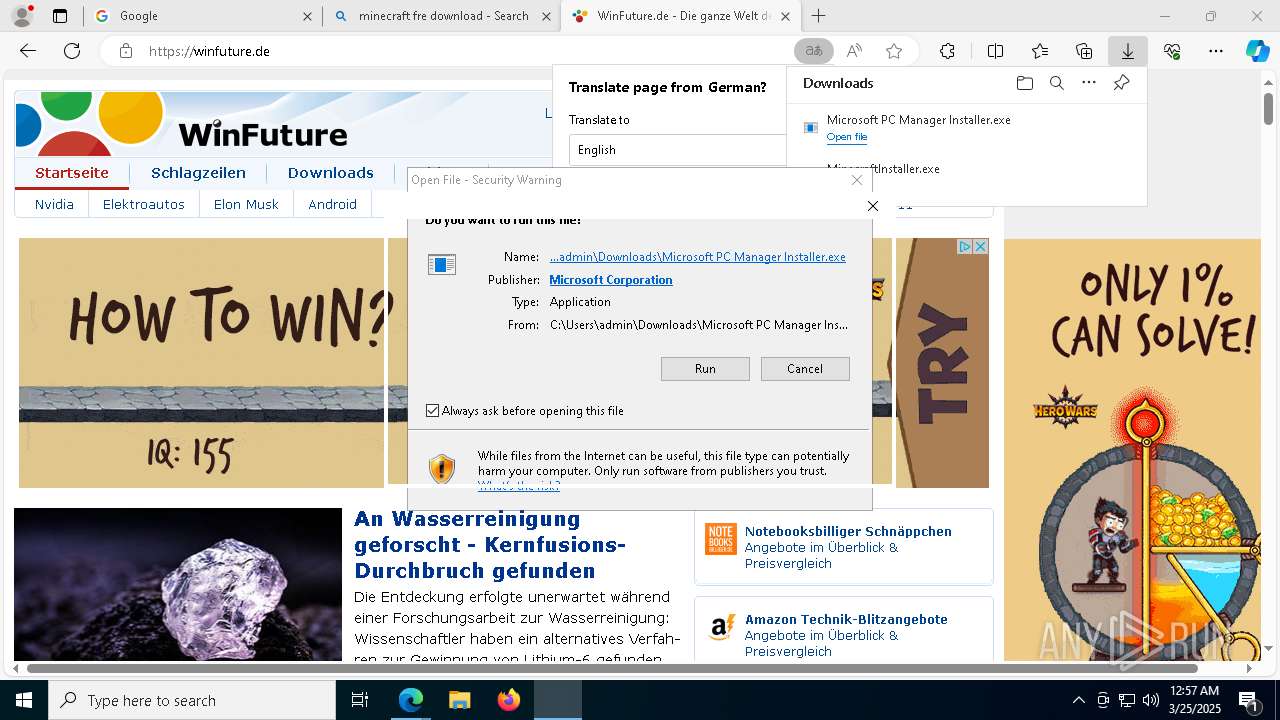The width and height of the screenshot is (1280, 720).
Task: Close the Google tab
Action: tap(307, 16)
